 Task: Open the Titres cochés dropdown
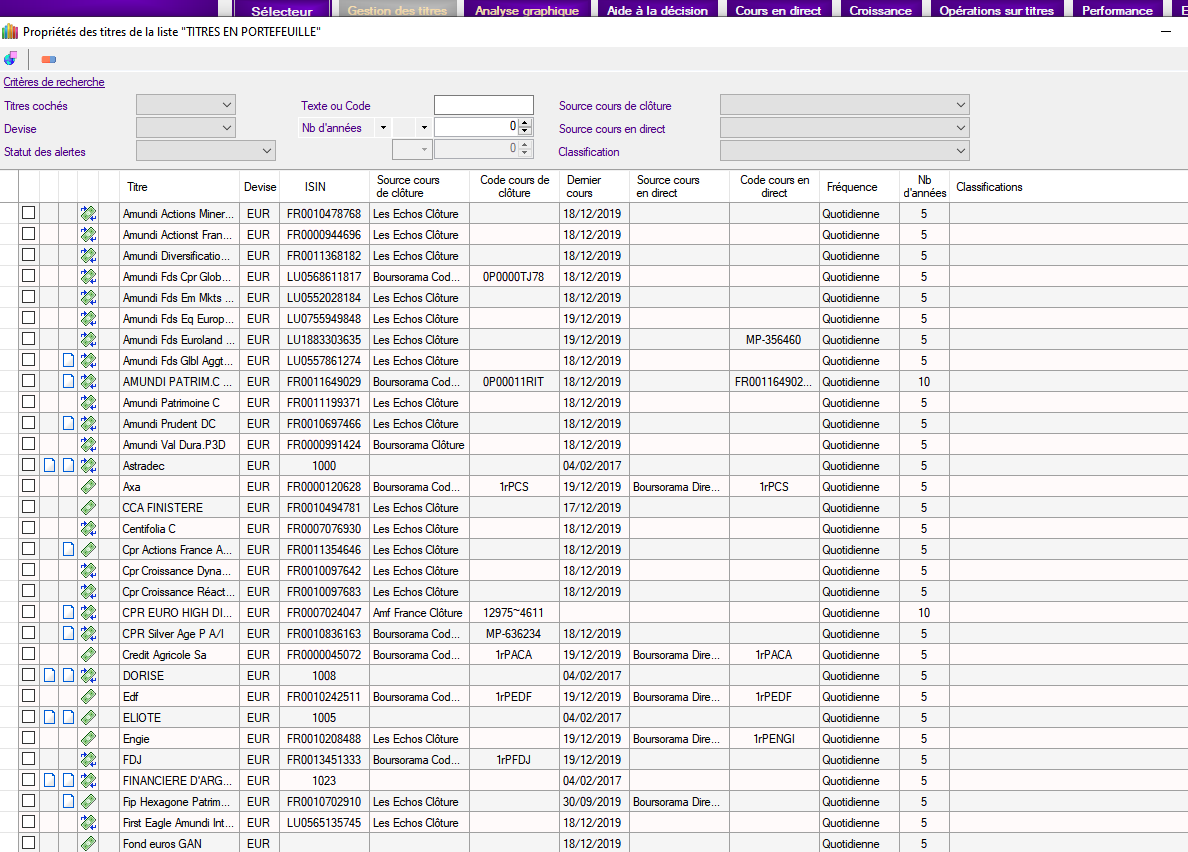(185, 105)
